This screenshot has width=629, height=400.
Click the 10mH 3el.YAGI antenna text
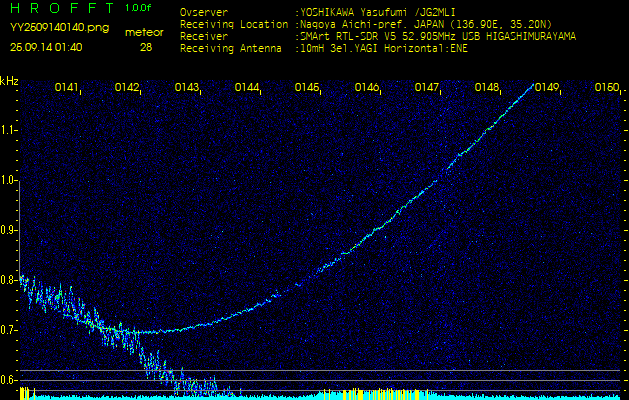click(383, 49)
